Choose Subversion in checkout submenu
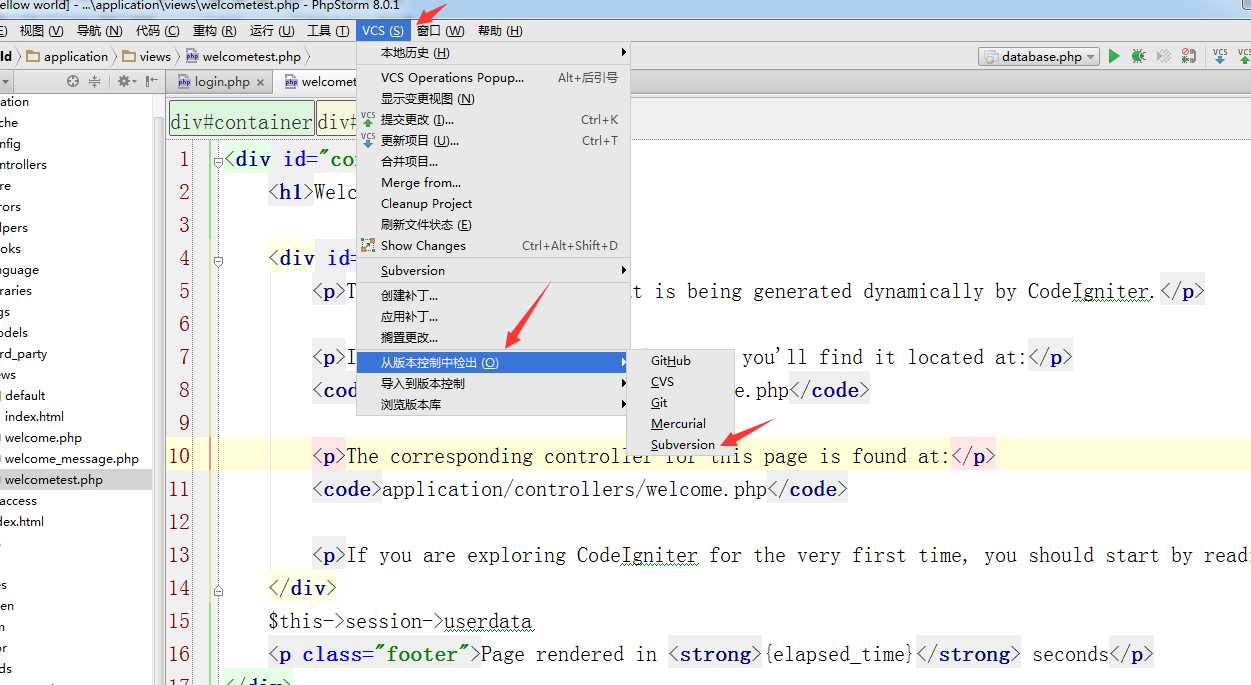The width and height of the screenshot is (1251, 685). (680, 445)
